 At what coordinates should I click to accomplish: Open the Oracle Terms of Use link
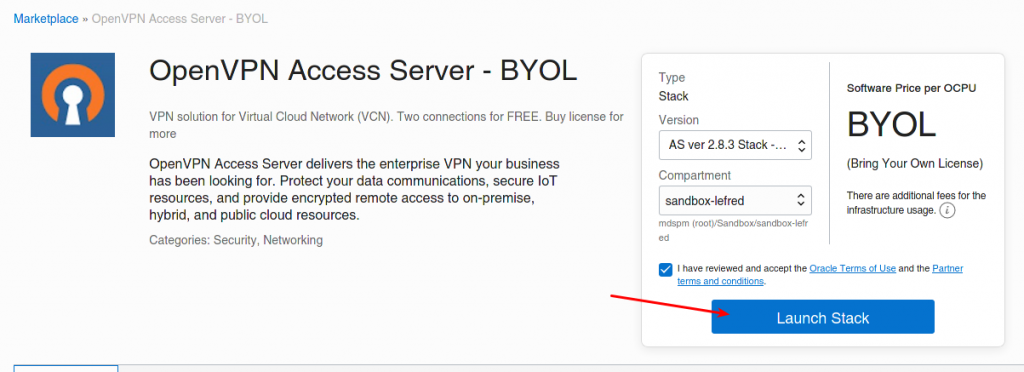pos(852,268)
